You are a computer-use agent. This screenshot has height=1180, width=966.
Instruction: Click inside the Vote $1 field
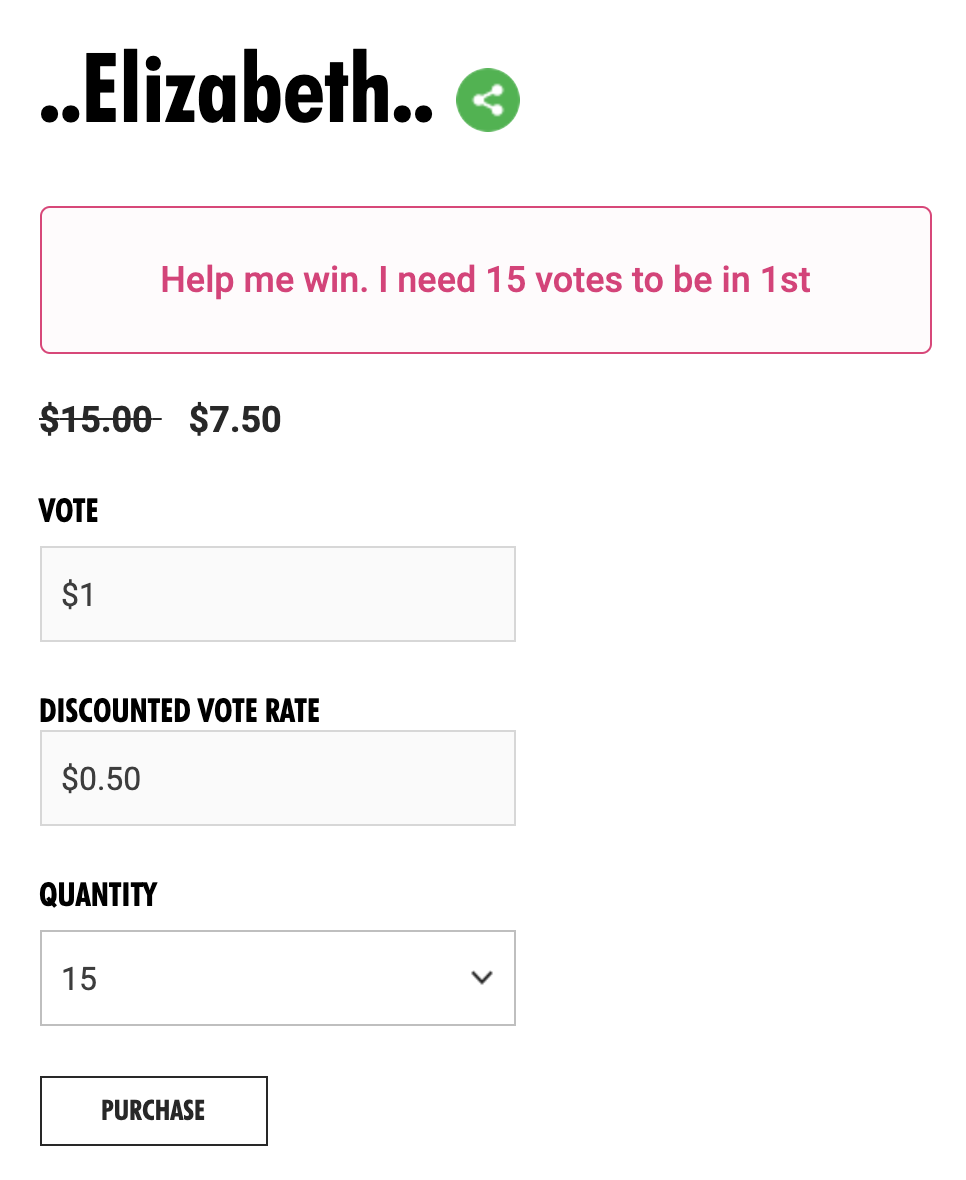click(x=277, y=594)
